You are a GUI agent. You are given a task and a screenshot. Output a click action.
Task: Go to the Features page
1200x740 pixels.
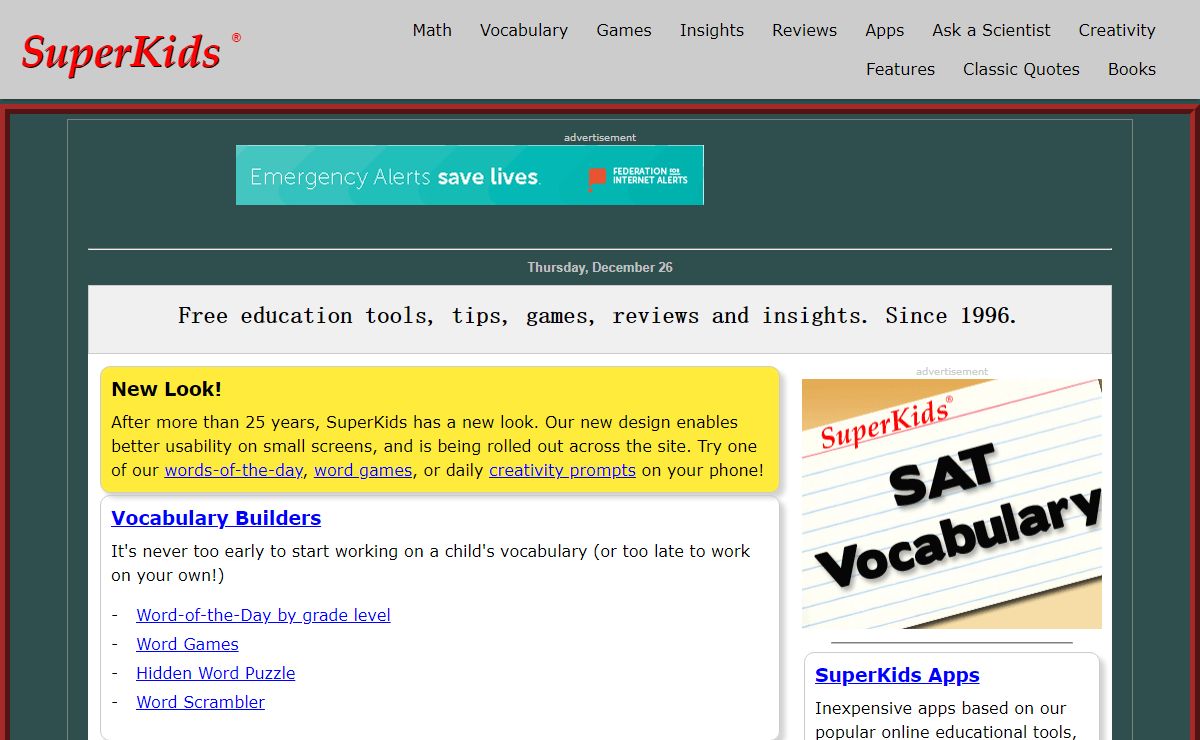900,69
